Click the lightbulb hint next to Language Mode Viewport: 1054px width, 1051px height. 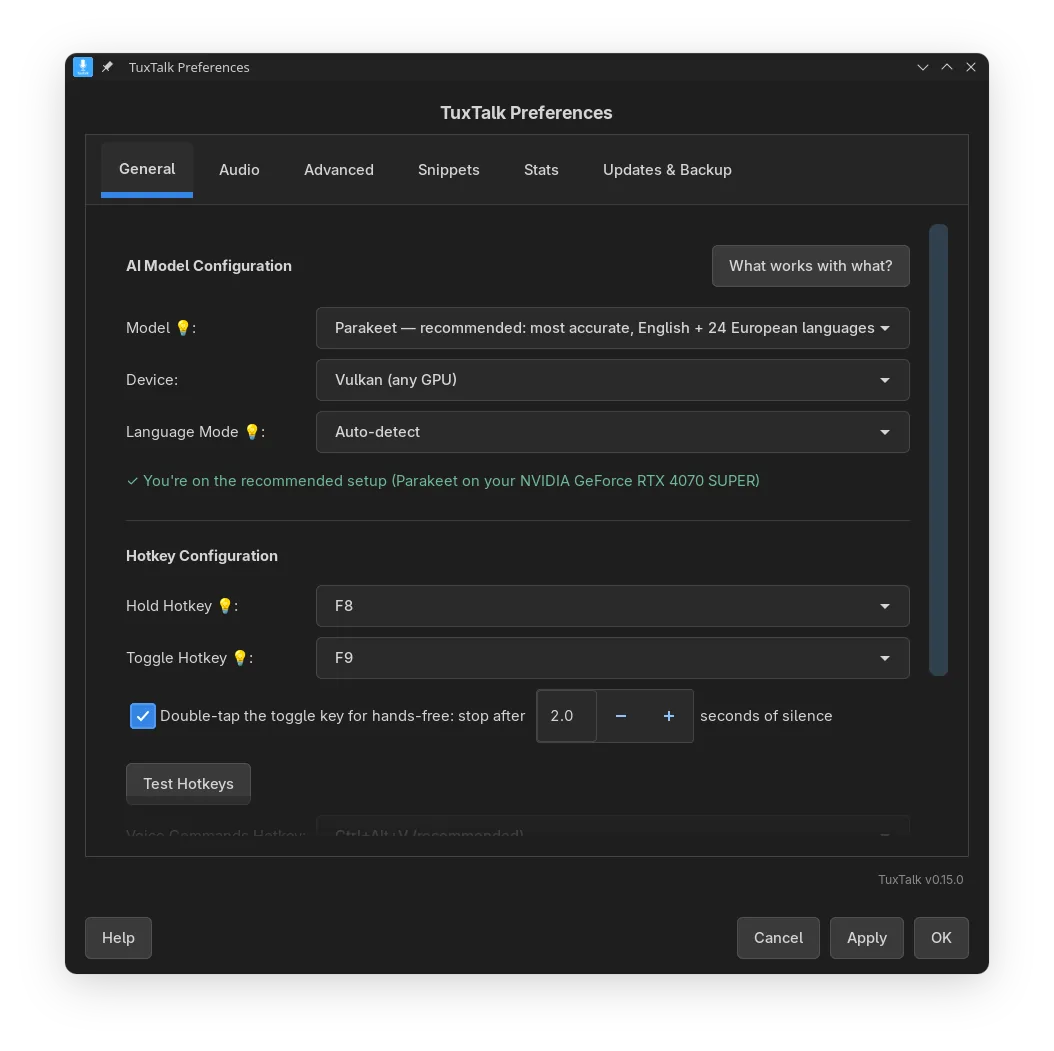pos(252,431)
